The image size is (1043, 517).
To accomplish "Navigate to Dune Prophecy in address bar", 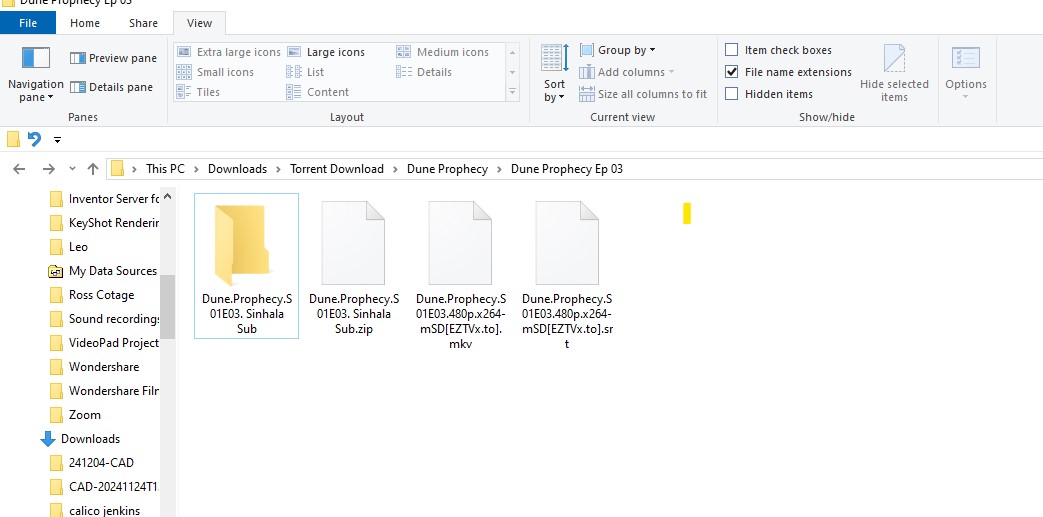I will coord(447,169).
